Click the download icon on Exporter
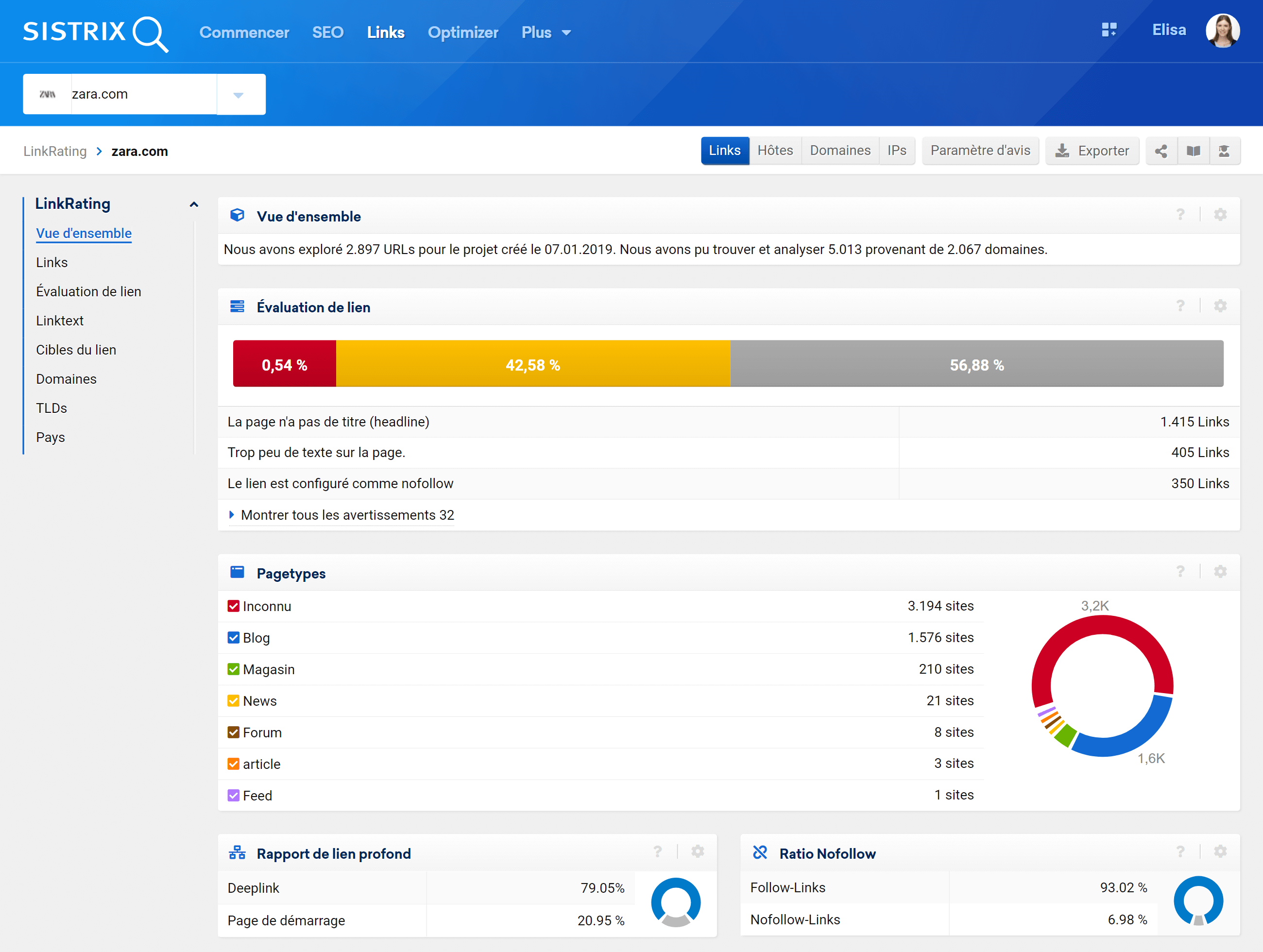 [1061, 151]
